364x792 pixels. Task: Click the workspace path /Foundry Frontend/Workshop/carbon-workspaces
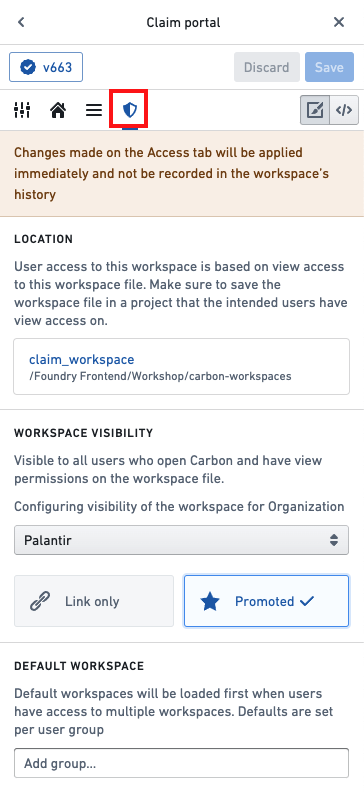click(160, 377)
